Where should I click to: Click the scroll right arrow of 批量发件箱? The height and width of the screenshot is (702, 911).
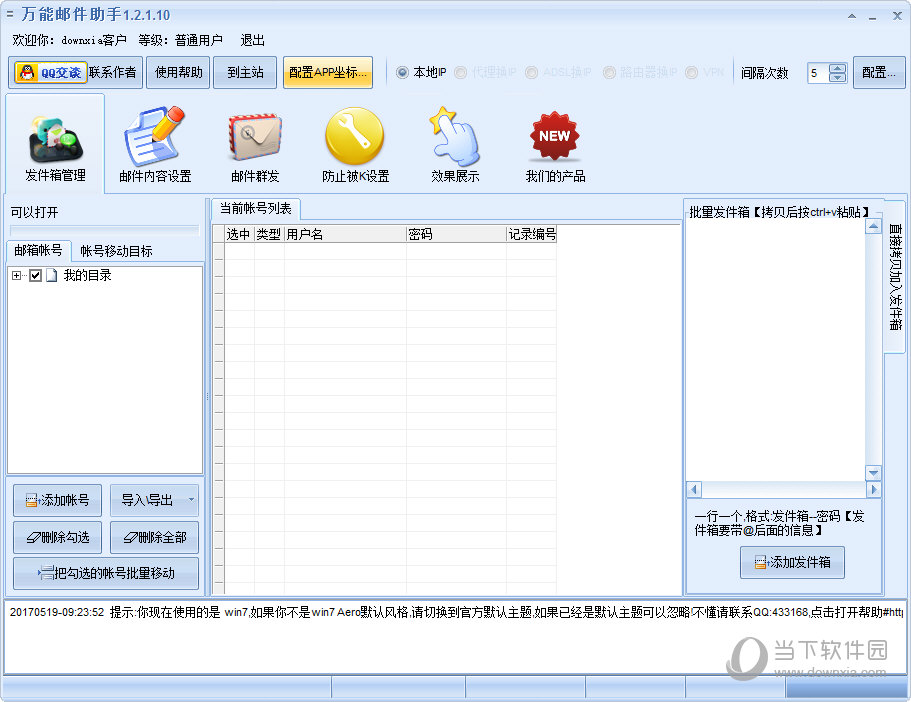point(873,489)
